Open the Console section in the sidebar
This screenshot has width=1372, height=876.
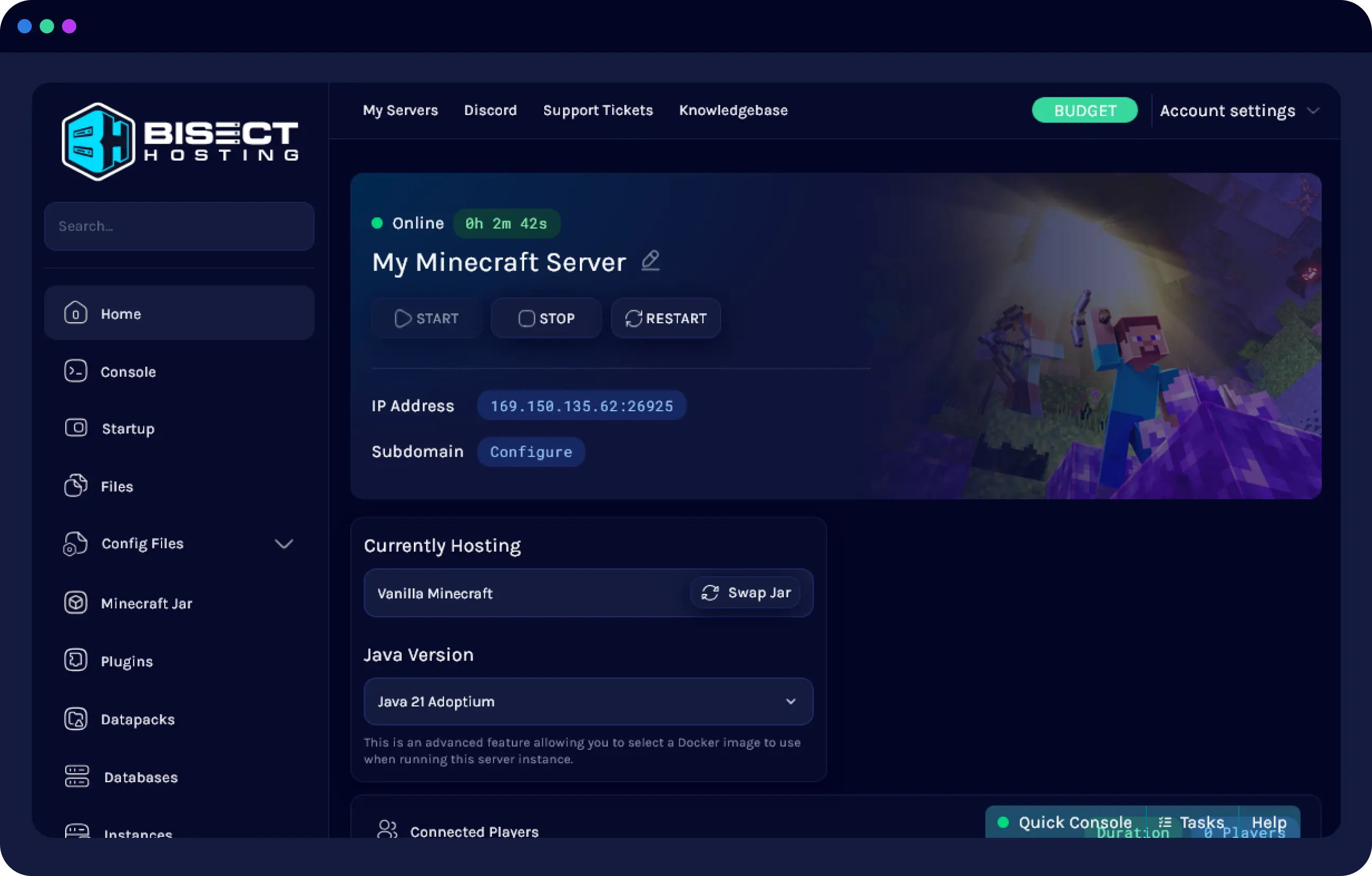coord(76,371)
